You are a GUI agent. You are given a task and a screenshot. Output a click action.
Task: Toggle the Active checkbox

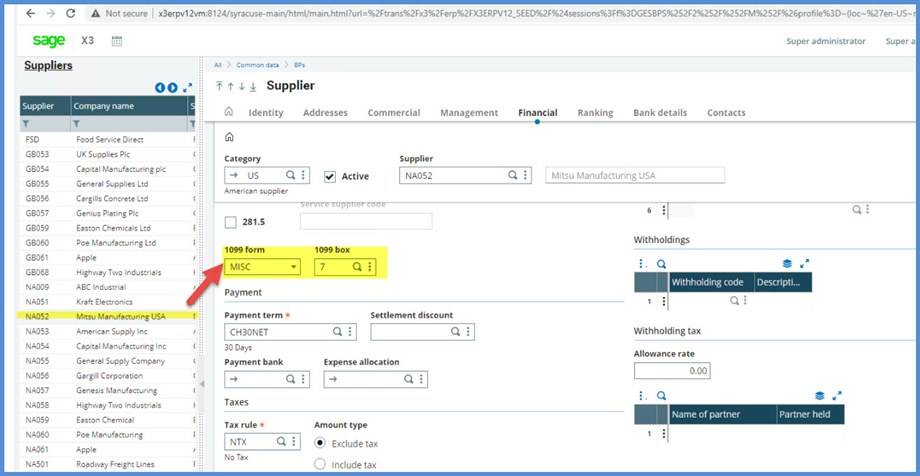(330, 177)
